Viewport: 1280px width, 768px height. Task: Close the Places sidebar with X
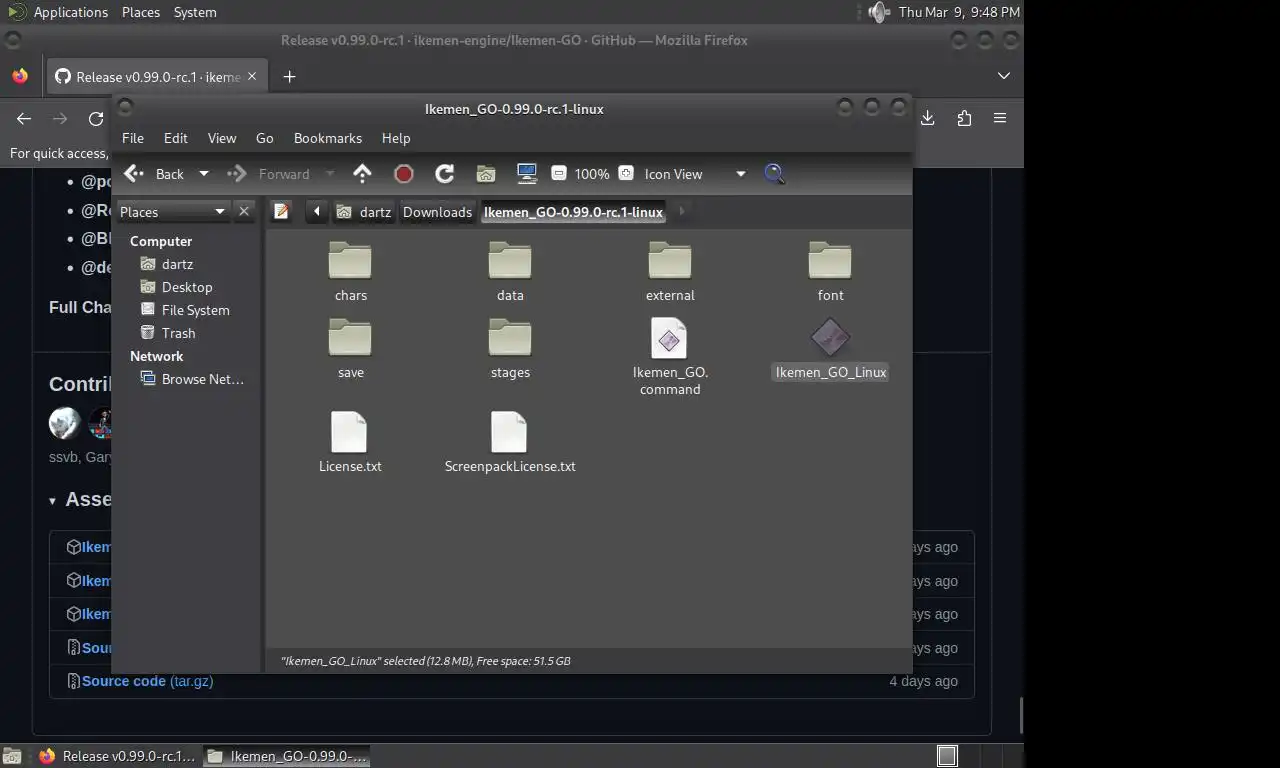[244, 211]
